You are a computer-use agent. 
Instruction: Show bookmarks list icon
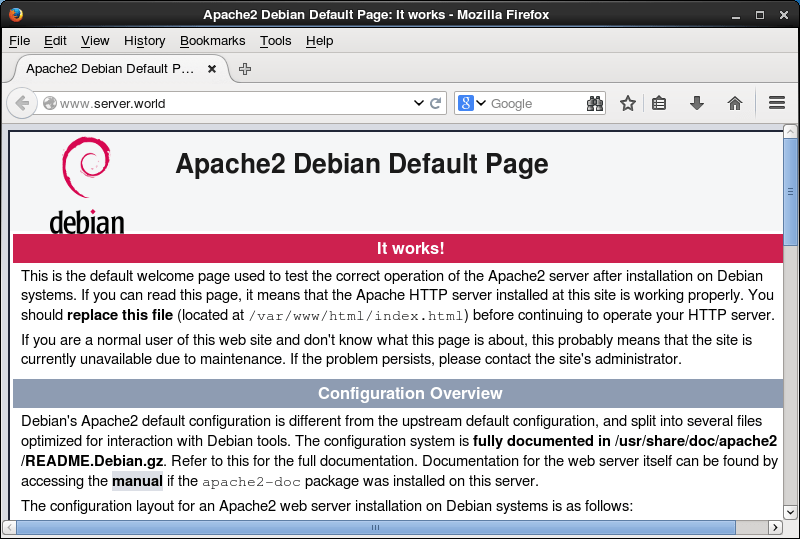659,104
